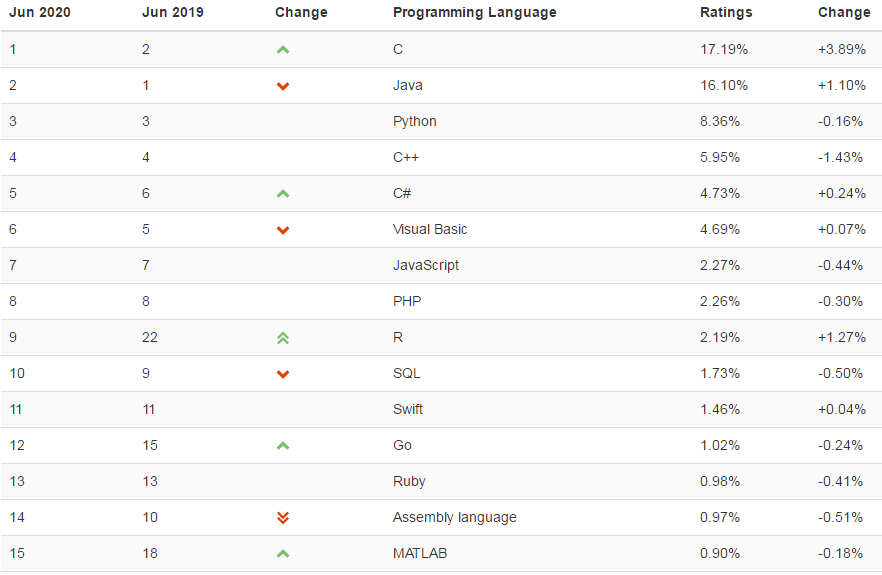Click the double red down arrow for Assembly language
882x575 pixels.
coord(283,518)
